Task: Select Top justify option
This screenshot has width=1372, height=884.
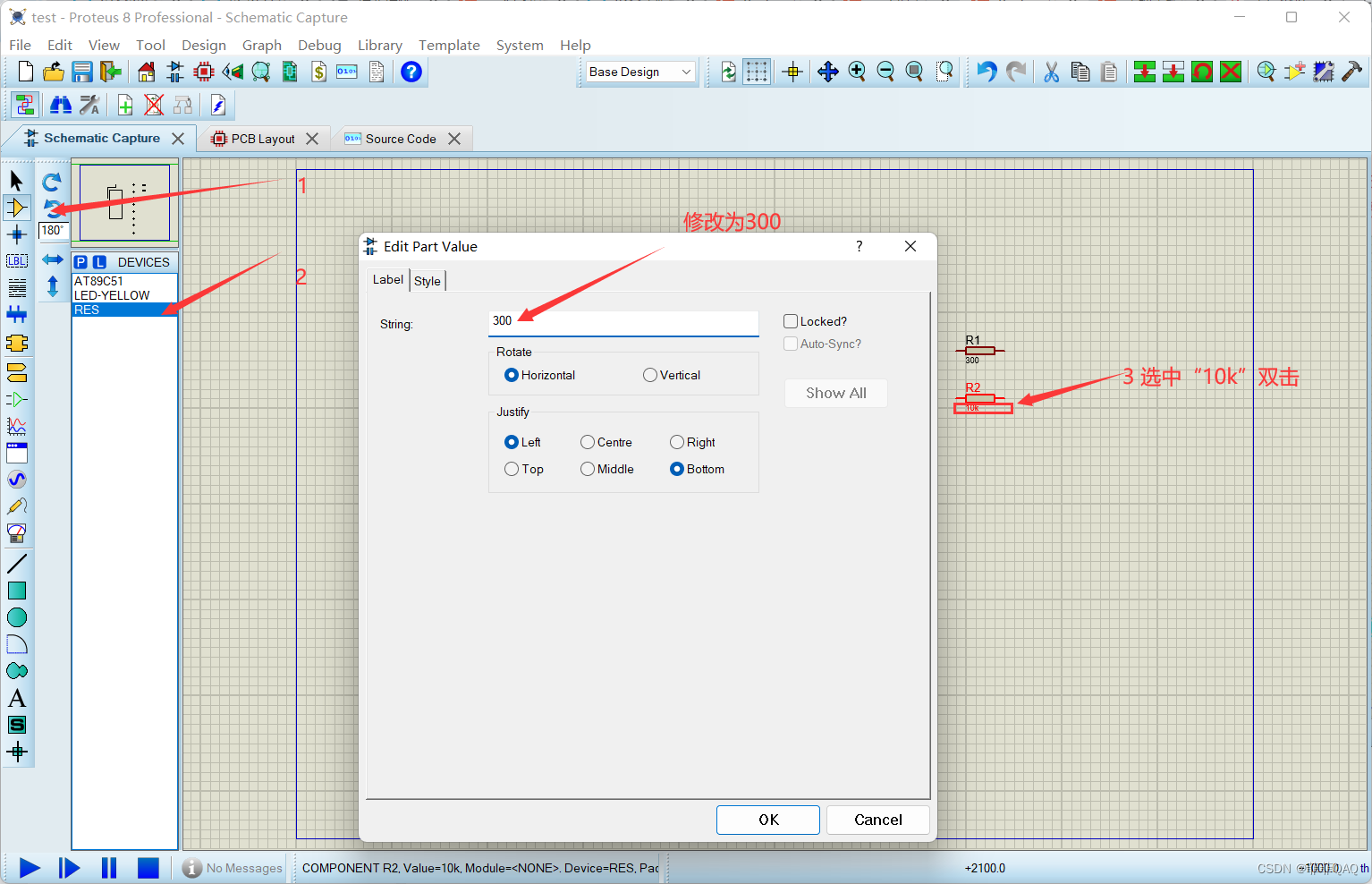Action: click(512, 469)
